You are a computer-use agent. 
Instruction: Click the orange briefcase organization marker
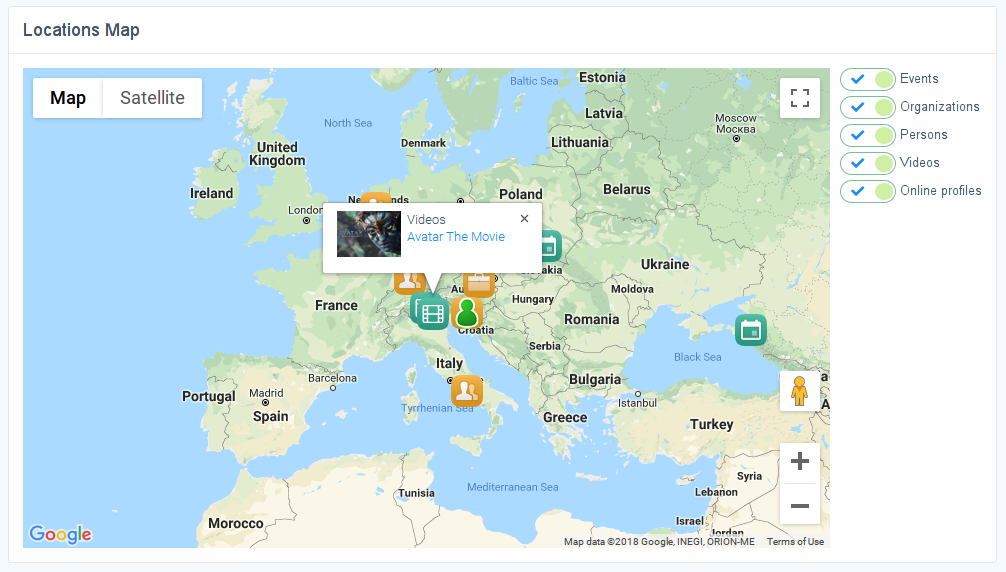coord(479,284)
